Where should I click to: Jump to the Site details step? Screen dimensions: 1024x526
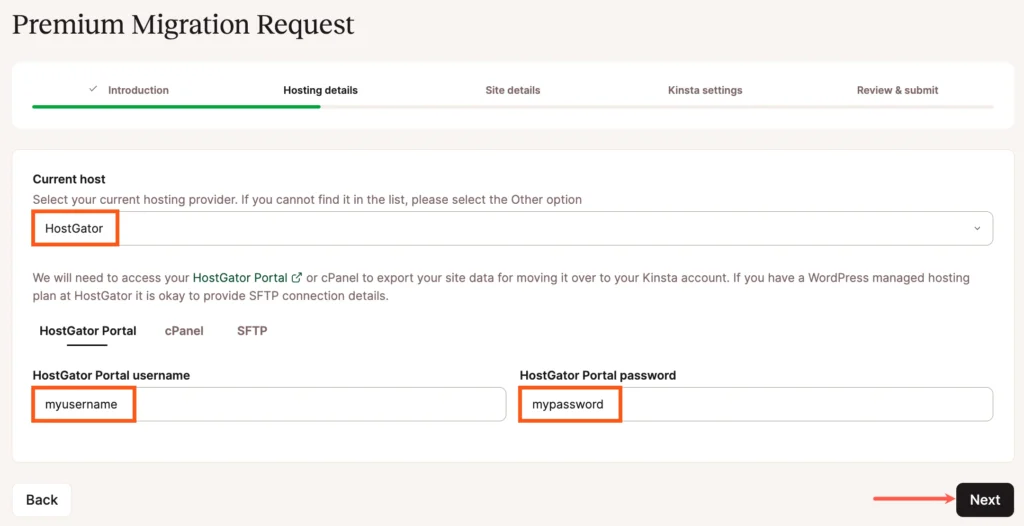512,90
